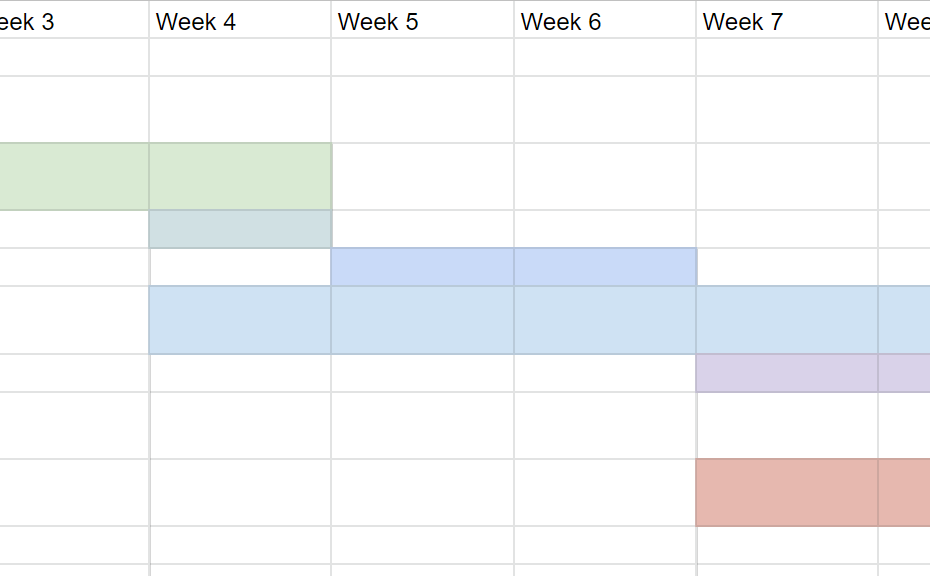Screen dimensions: 930x576
Task: Select the Week 7 header cell
Action: tap(787, 20)
